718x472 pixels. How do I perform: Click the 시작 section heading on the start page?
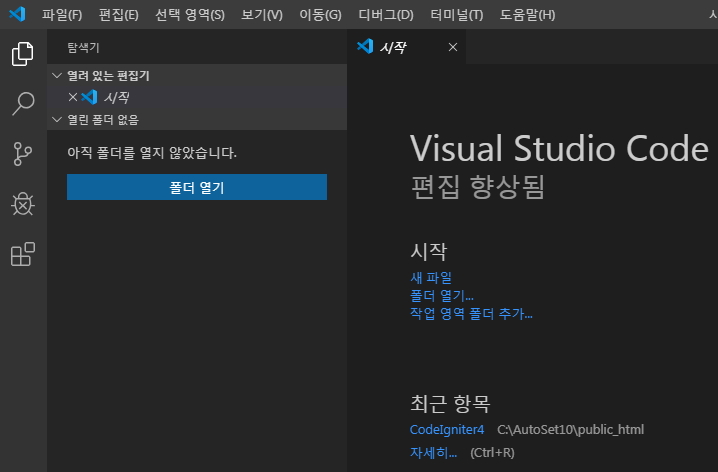(x=428, y=251)
